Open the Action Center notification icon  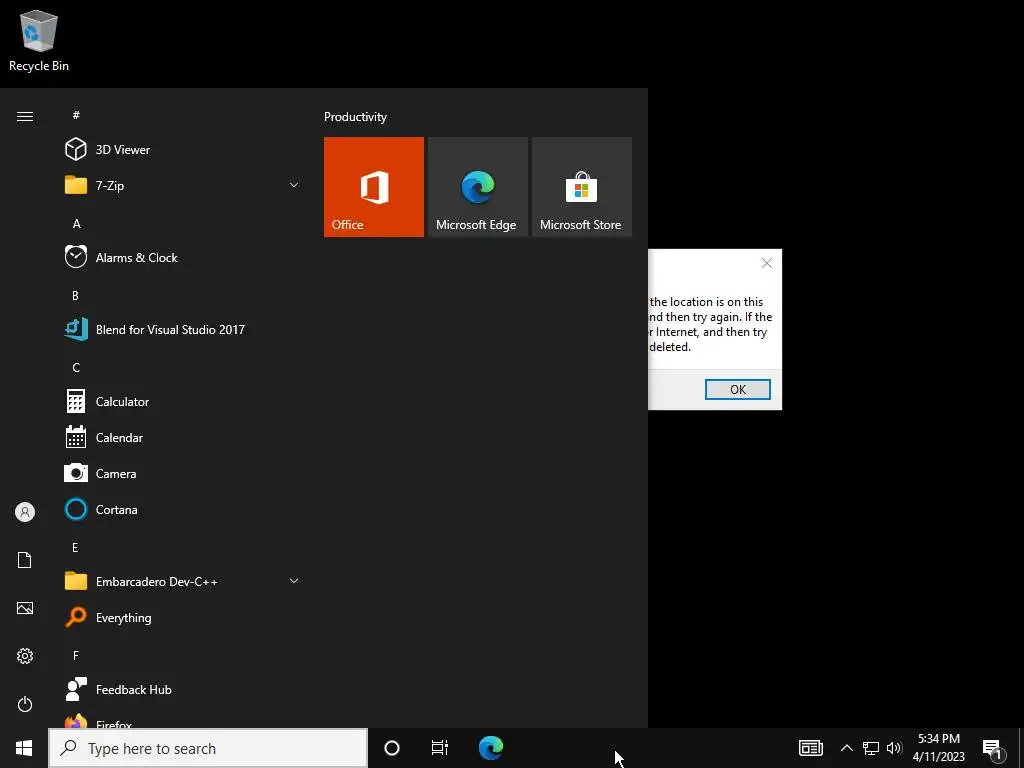click(x=993, y=749)
